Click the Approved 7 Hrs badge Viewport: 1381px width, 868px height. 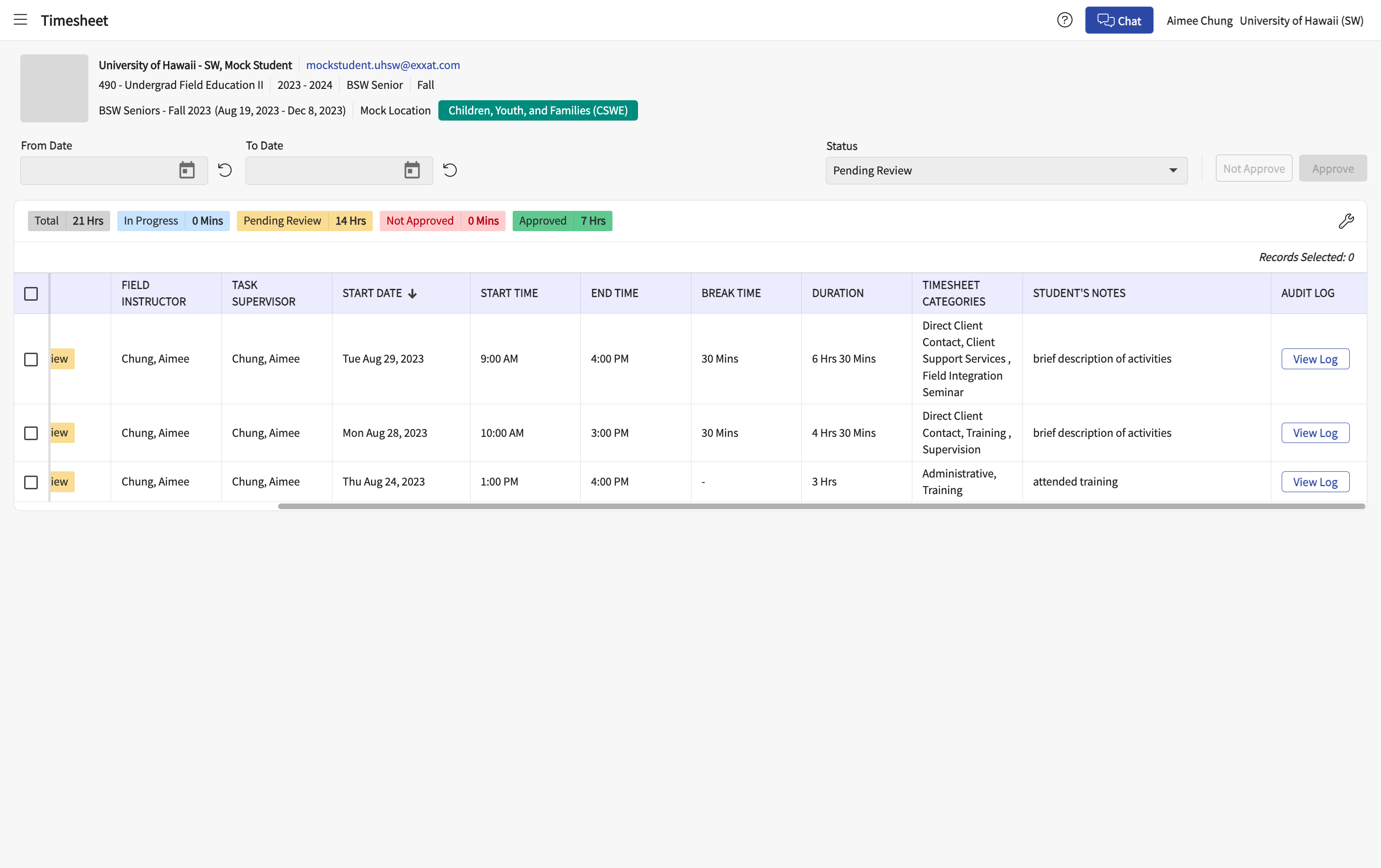[562, 221]
